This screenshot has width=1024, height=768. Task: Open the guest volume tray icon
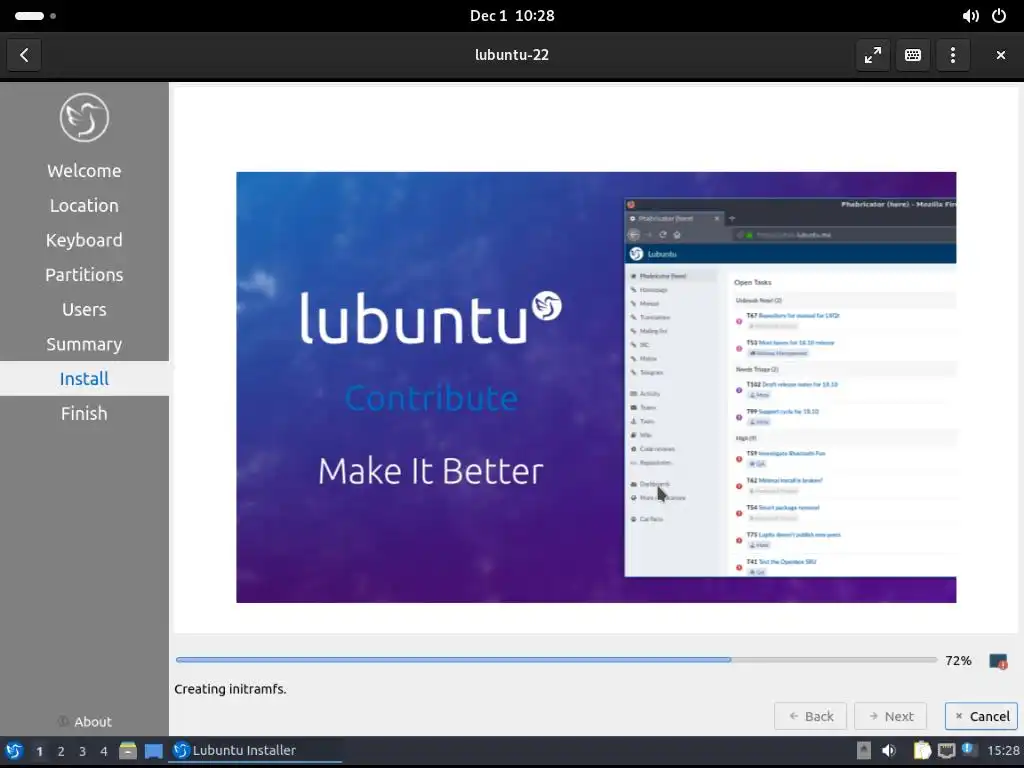pos(889,751)
